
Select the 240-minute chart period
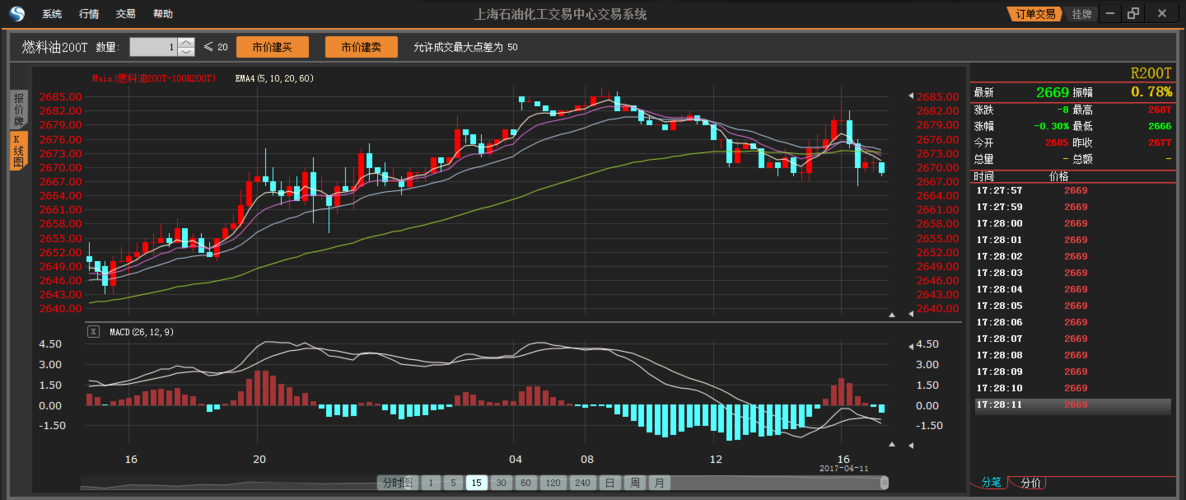(x=582, y=483)
